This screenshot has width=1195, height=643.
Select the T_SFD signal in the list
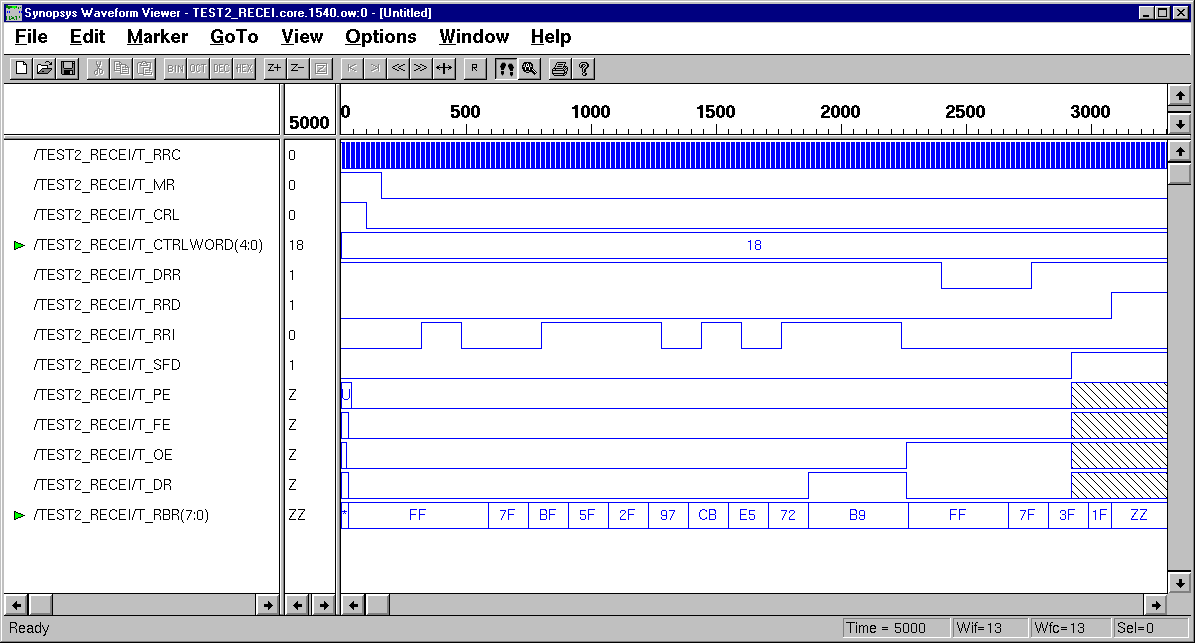[106, 365]
